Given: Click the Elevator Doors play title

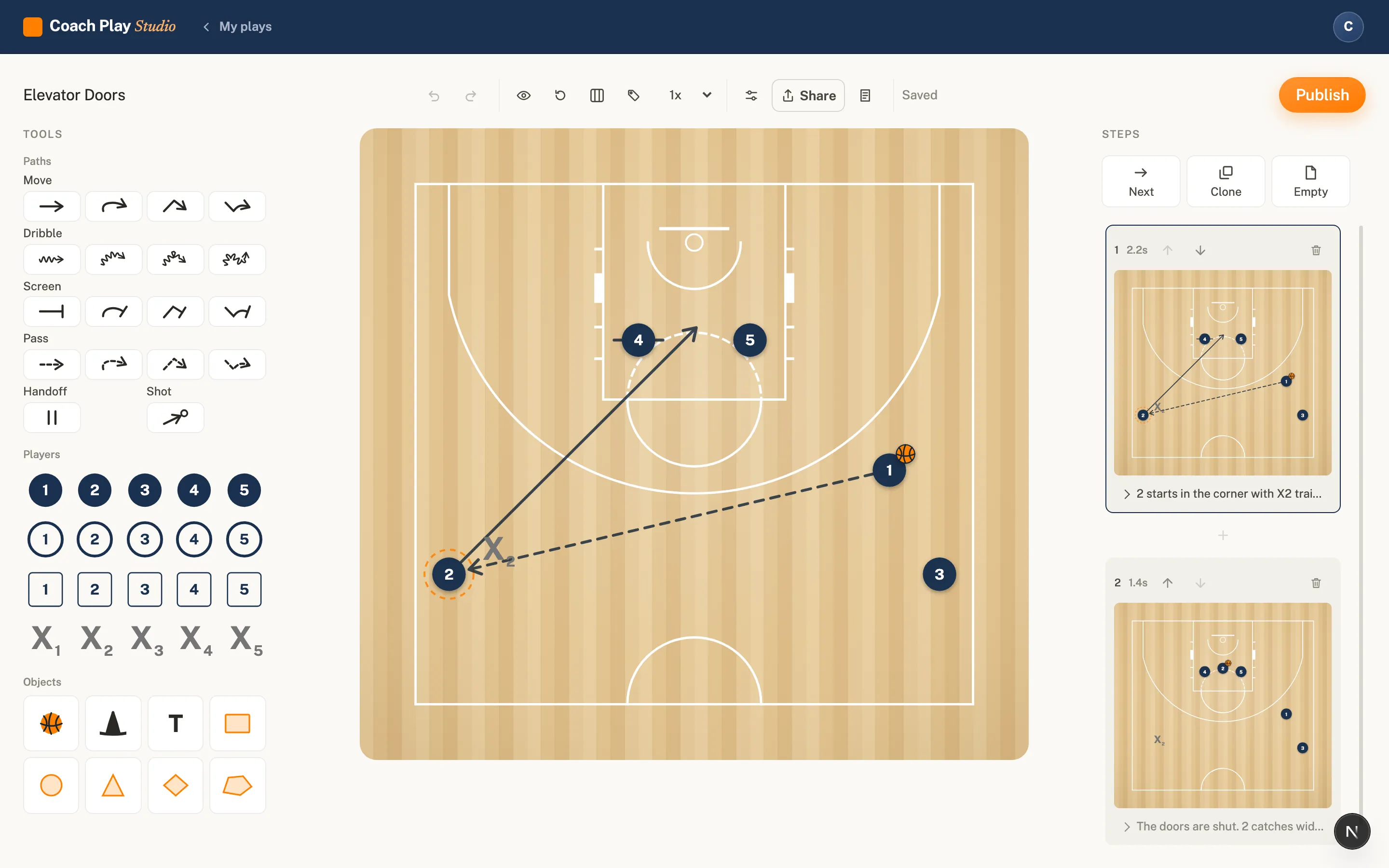Looking at the screenshot, I should tap(74, 95).
